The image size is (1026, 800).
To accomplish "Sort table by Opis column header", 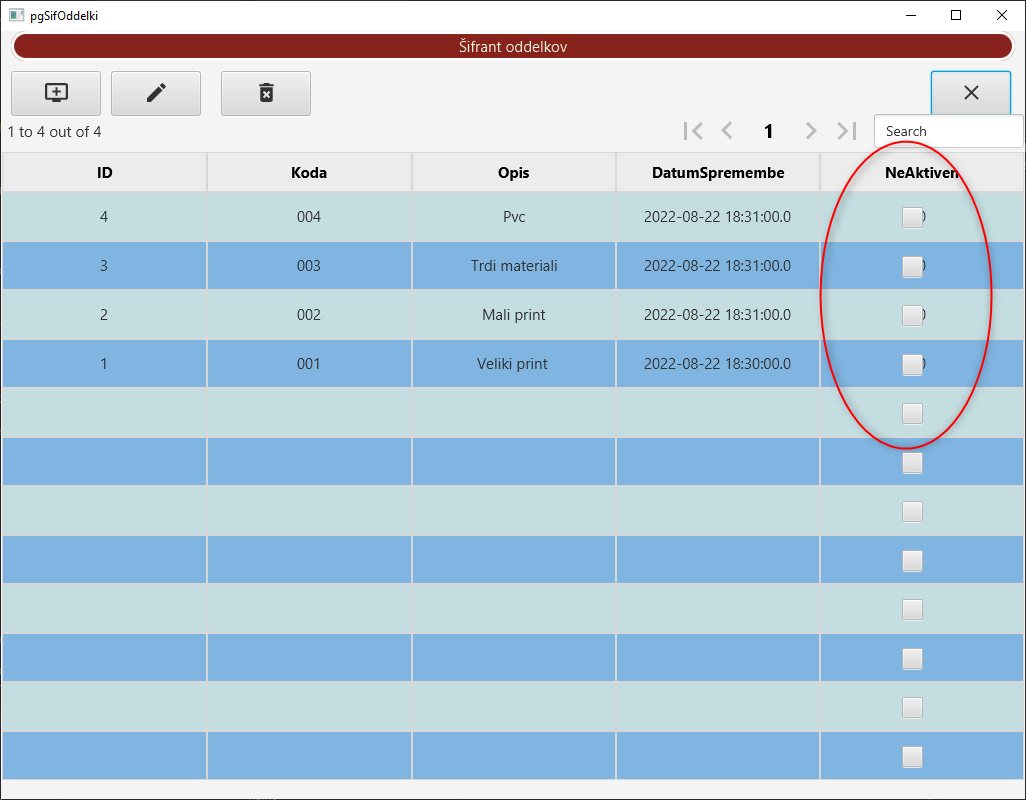I will [514, 173].
